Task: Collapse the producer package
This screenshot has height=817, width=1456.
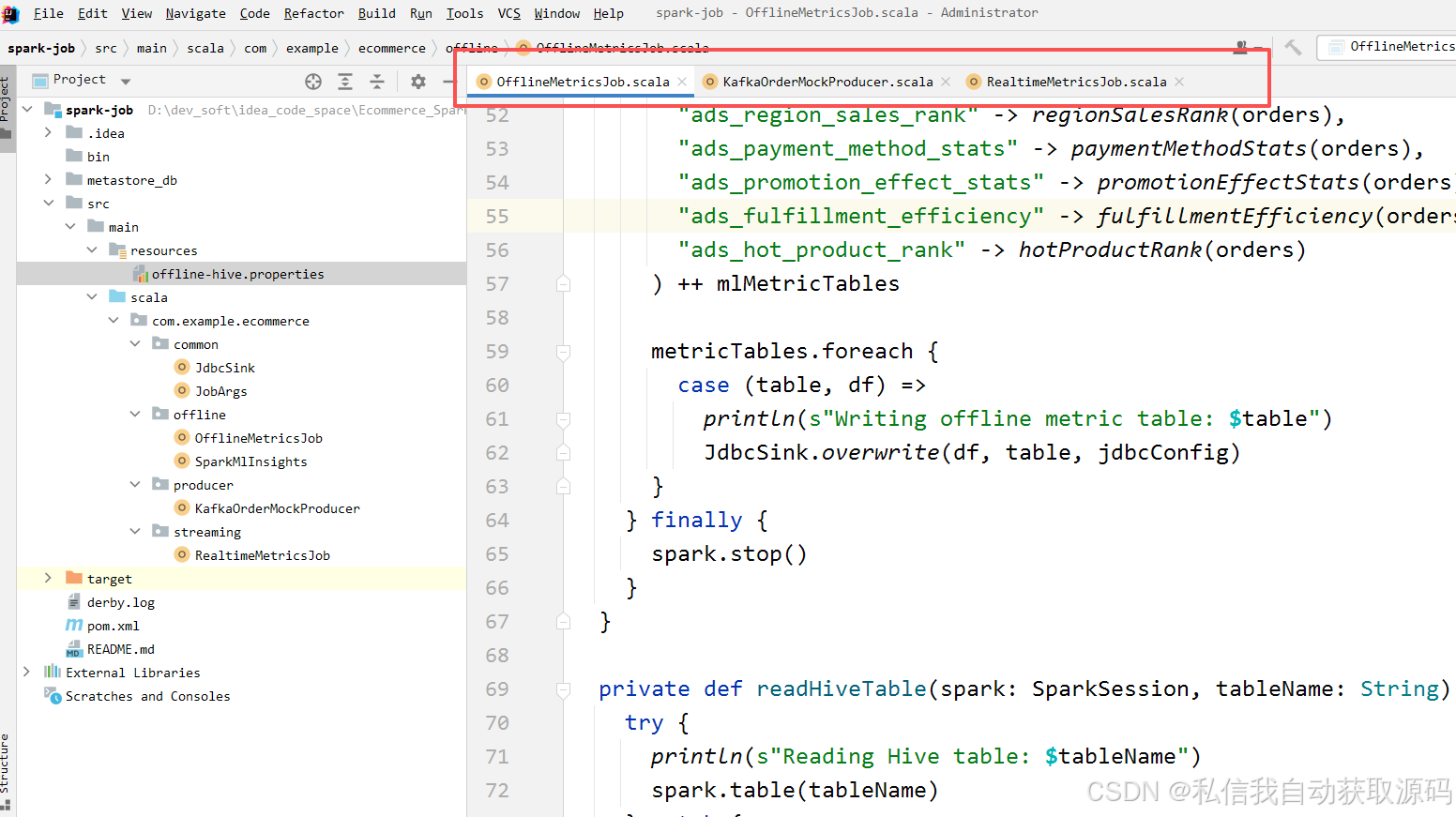Action: pyautogui.click(x=135, y=485)
